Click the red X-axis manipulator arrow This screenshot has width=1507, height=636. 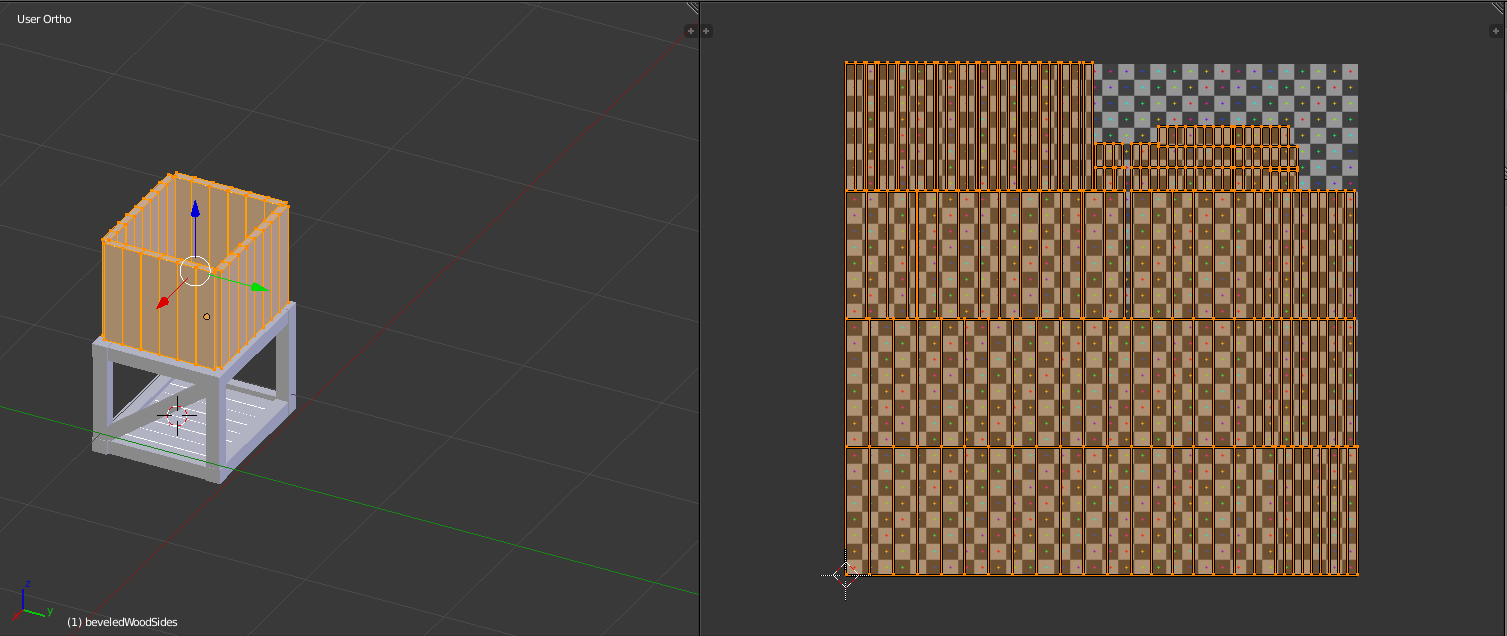coord(161,303)
